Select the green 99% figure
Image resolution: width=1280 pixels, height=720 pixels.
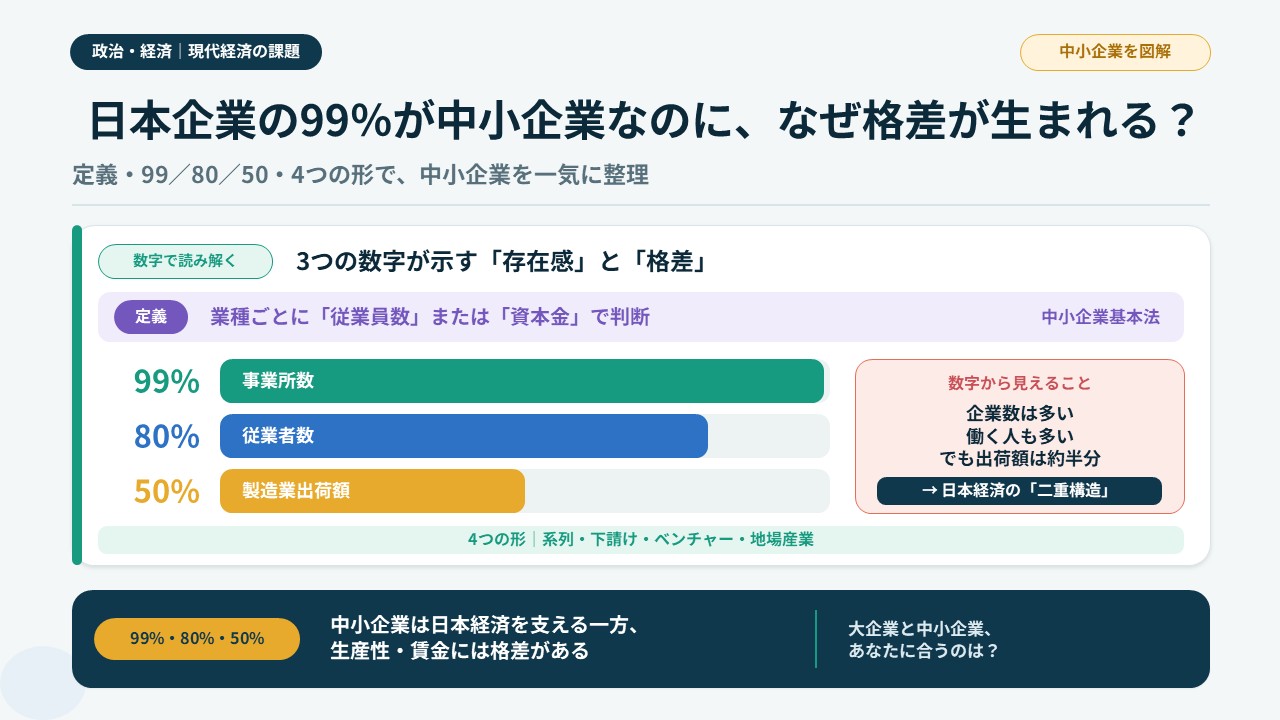(x=167, y=382)
